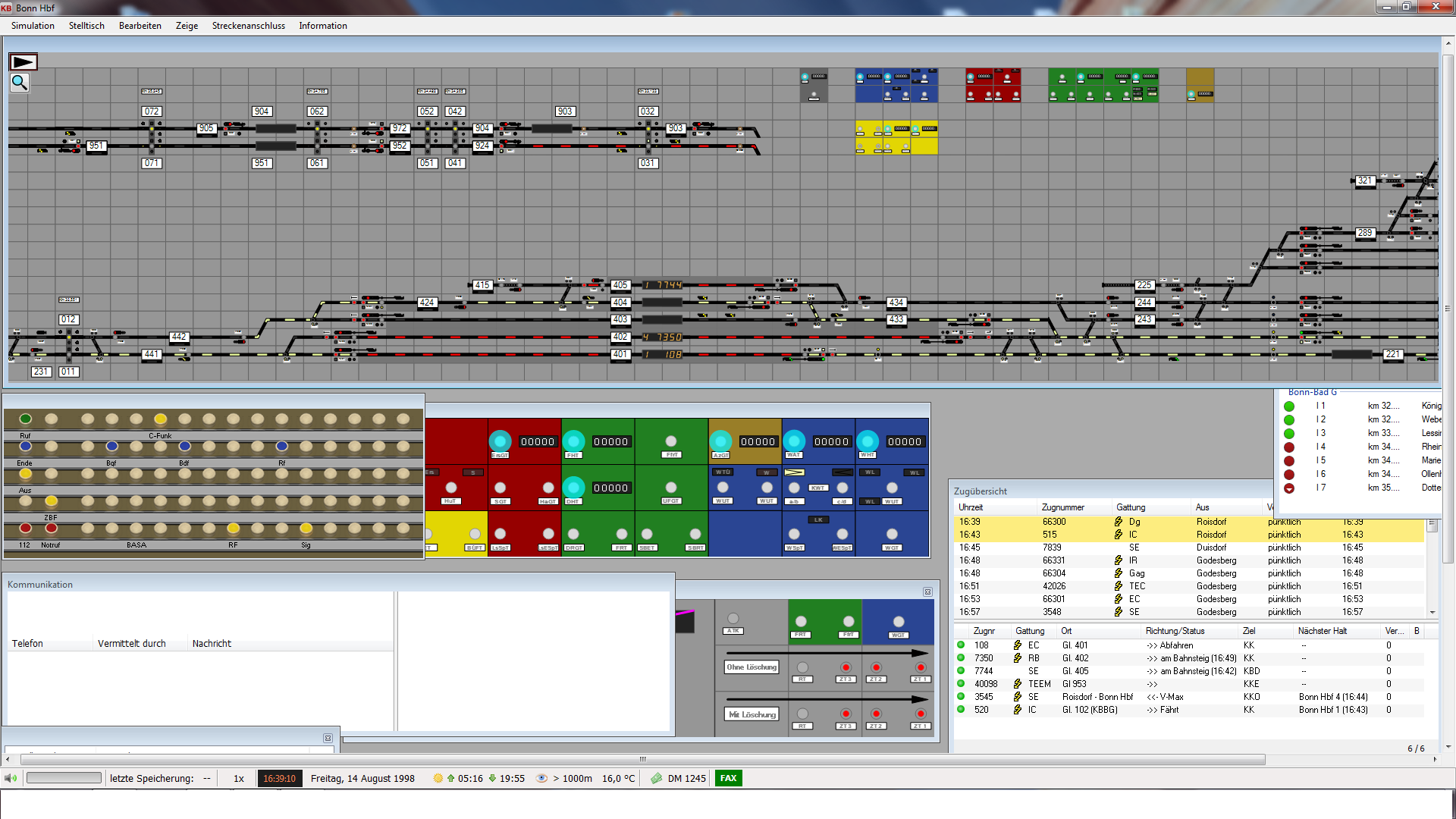Activate the cyan AzGT button
Screen dimensions: 1456x819
click(720, 441)
